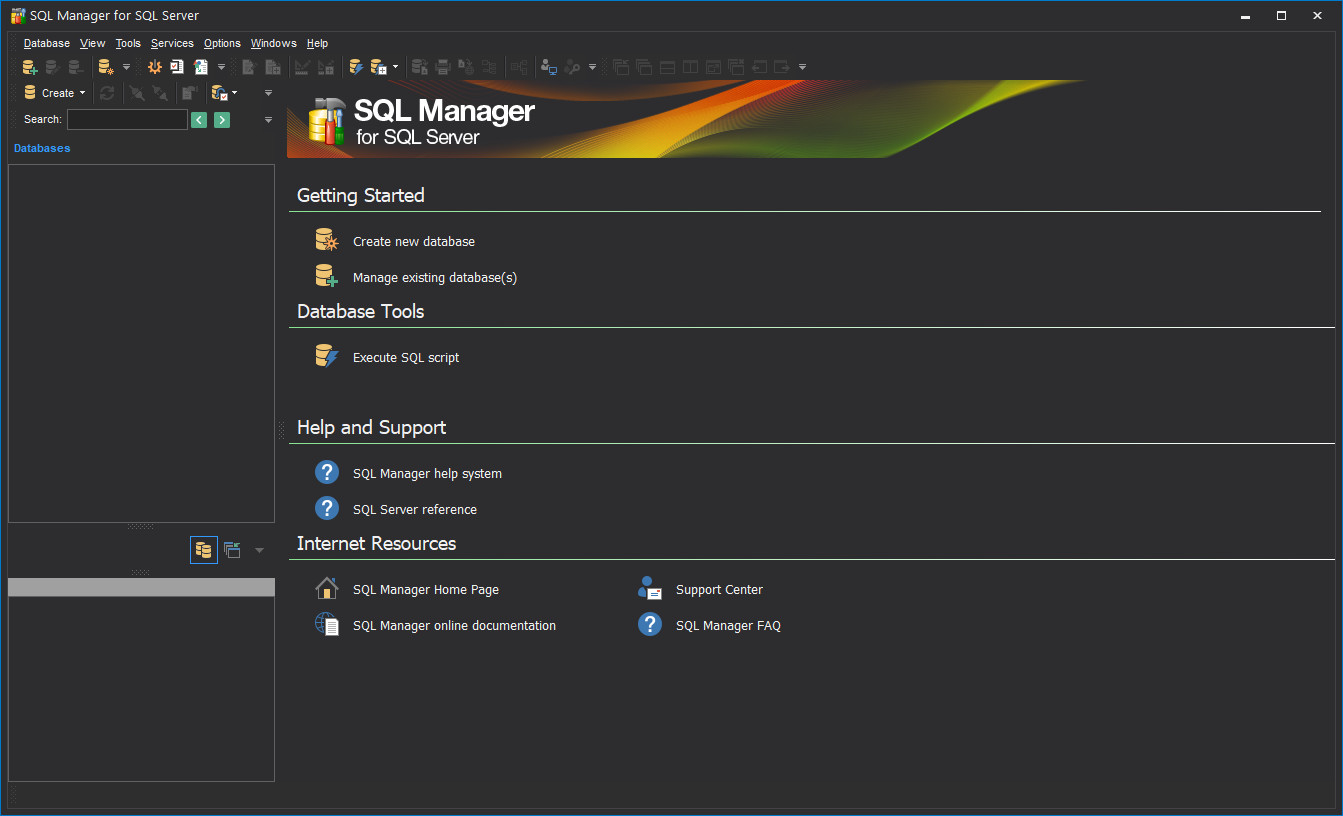Open the Windows menu

(274, 43)
